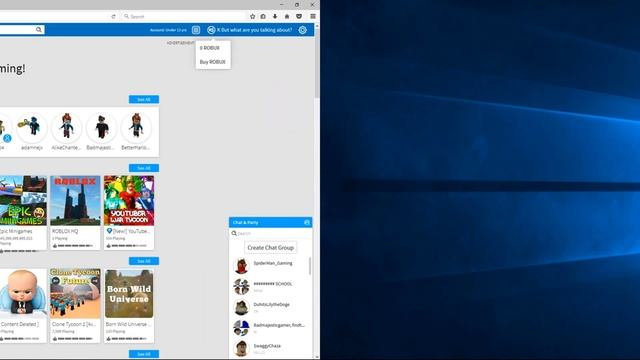Click username 'K but what are you talking about?'
Image resolution: width=640 pixels, height=360 pixels.
point(254,30)
